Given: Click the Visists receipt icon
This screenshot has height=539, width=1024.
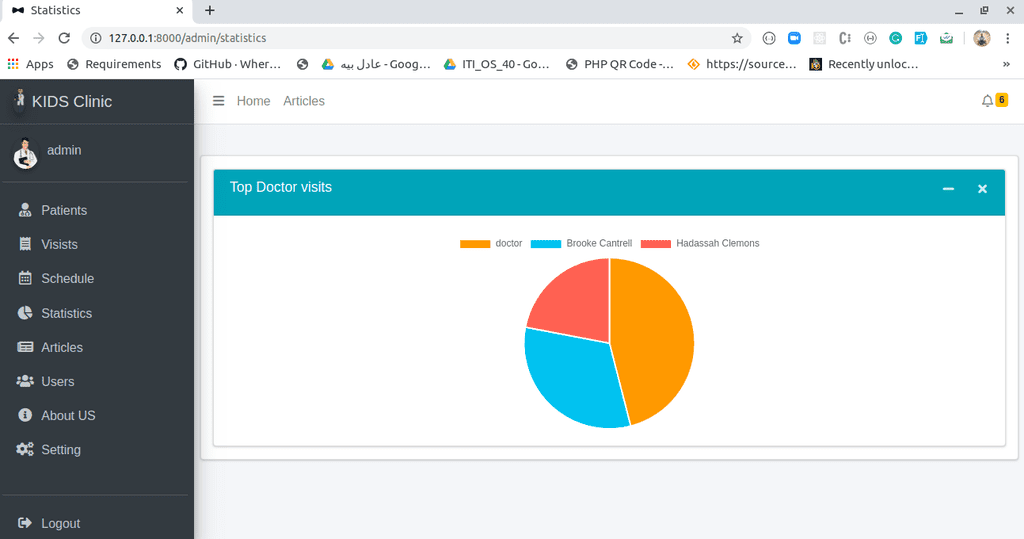Looking at the screenshot, I should (x=25, y=244).
